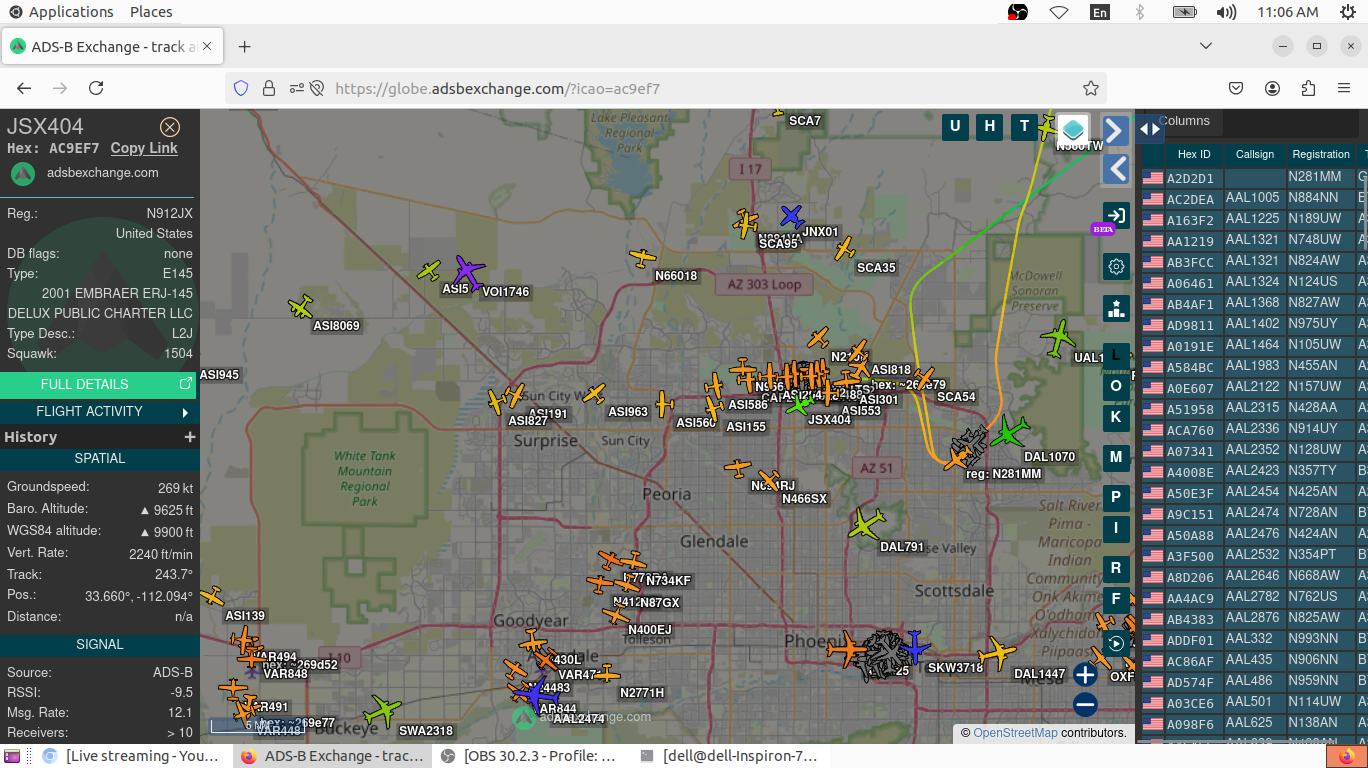This screenshot has height=768, width=1368.
Task: Click the right chevron sidebar arrow
Action: [1116, 130]
